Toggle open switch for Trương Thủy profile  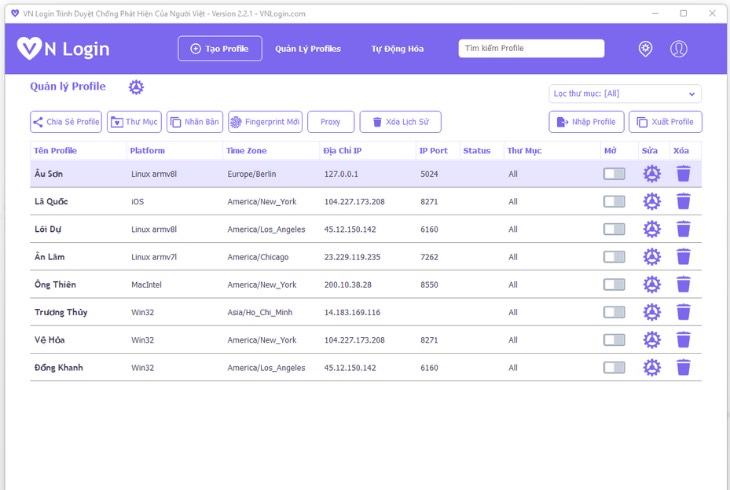(614, 312)
